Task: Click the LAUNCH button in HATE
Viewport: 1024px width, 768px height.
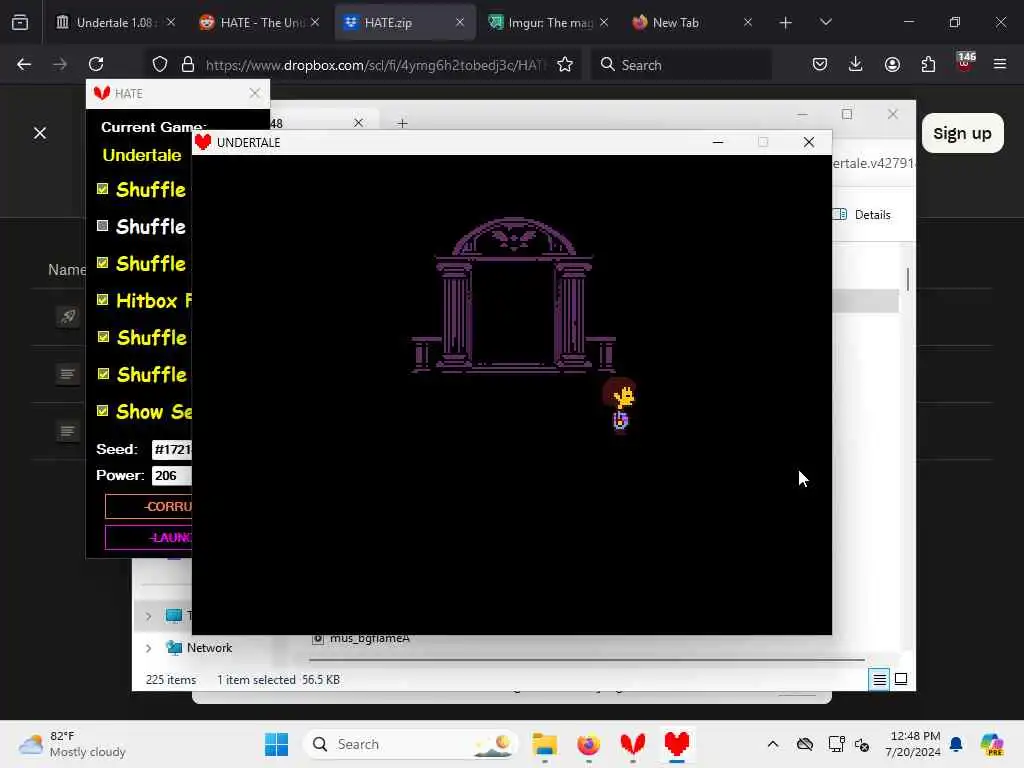Action: click(x=149, y=537)
